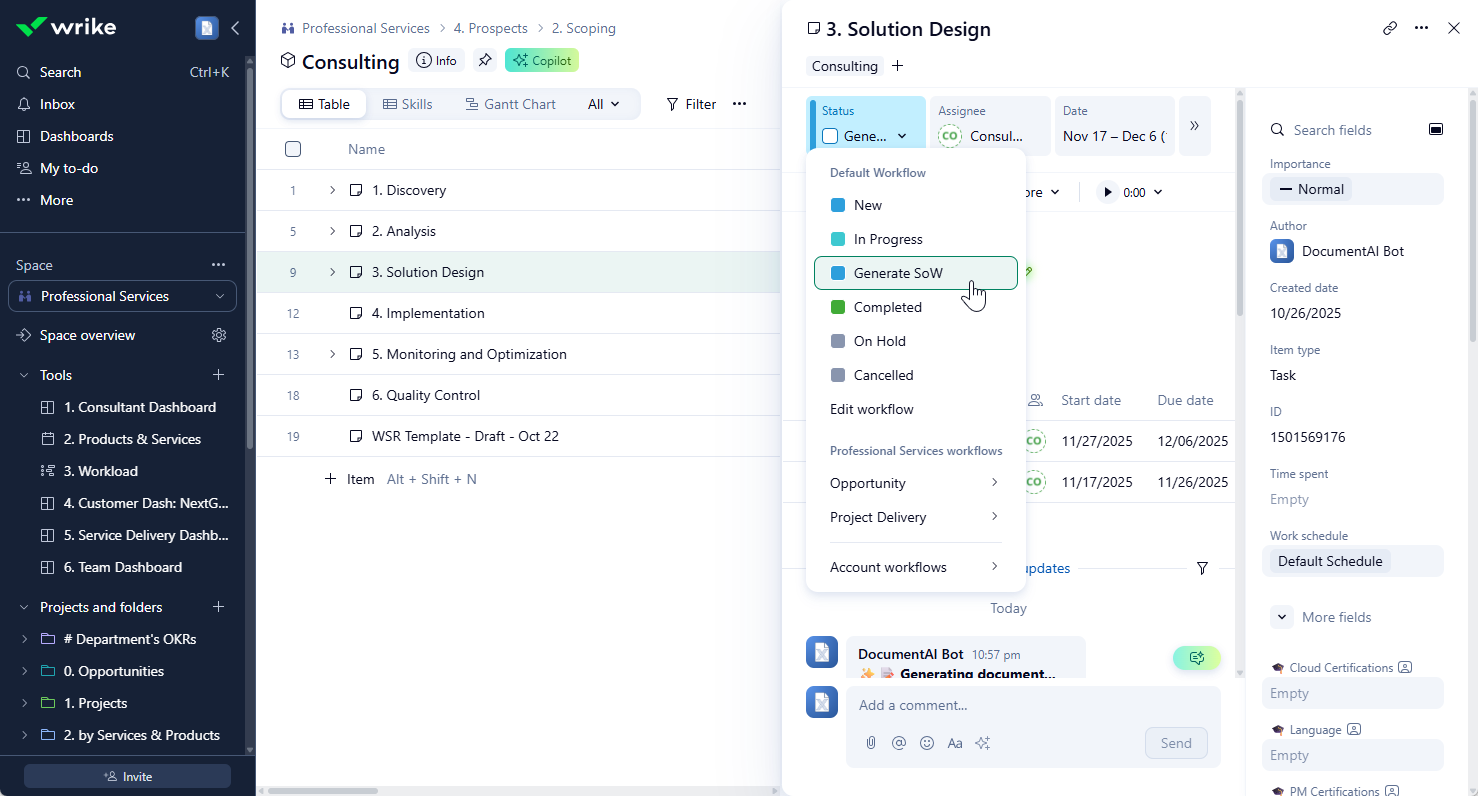The width and height of the screenshot is (1478, 796).
Task: Click the filter icon in updates stream
Action: click(x=1202, y=568)
